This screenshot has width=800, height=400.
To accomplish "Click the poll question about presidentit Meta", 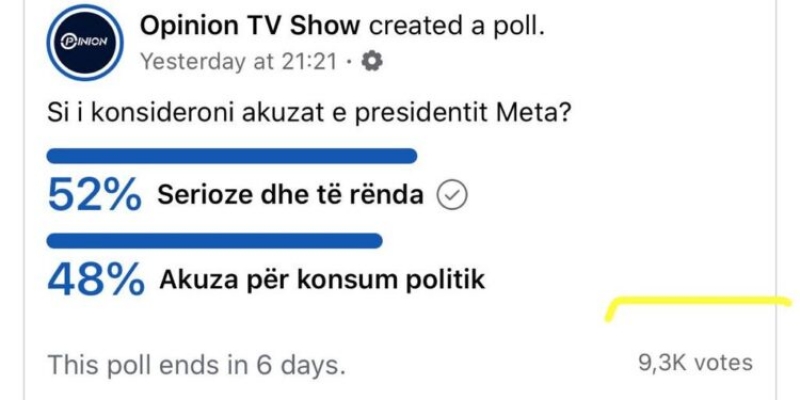I will click(x=308, y=114).
